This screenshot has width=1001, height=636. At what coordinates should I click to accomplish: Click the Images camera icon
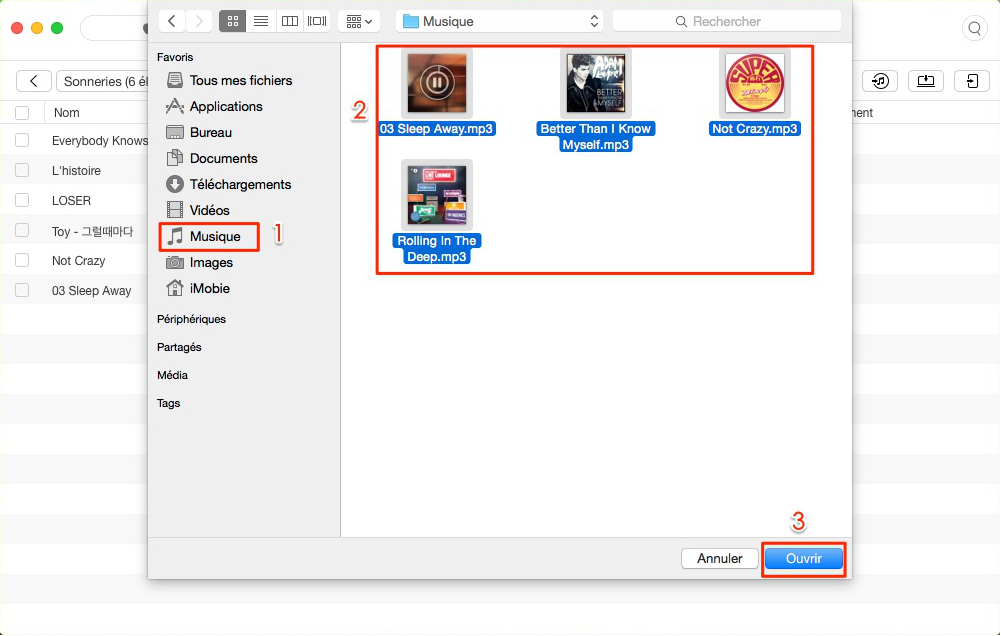174,262
